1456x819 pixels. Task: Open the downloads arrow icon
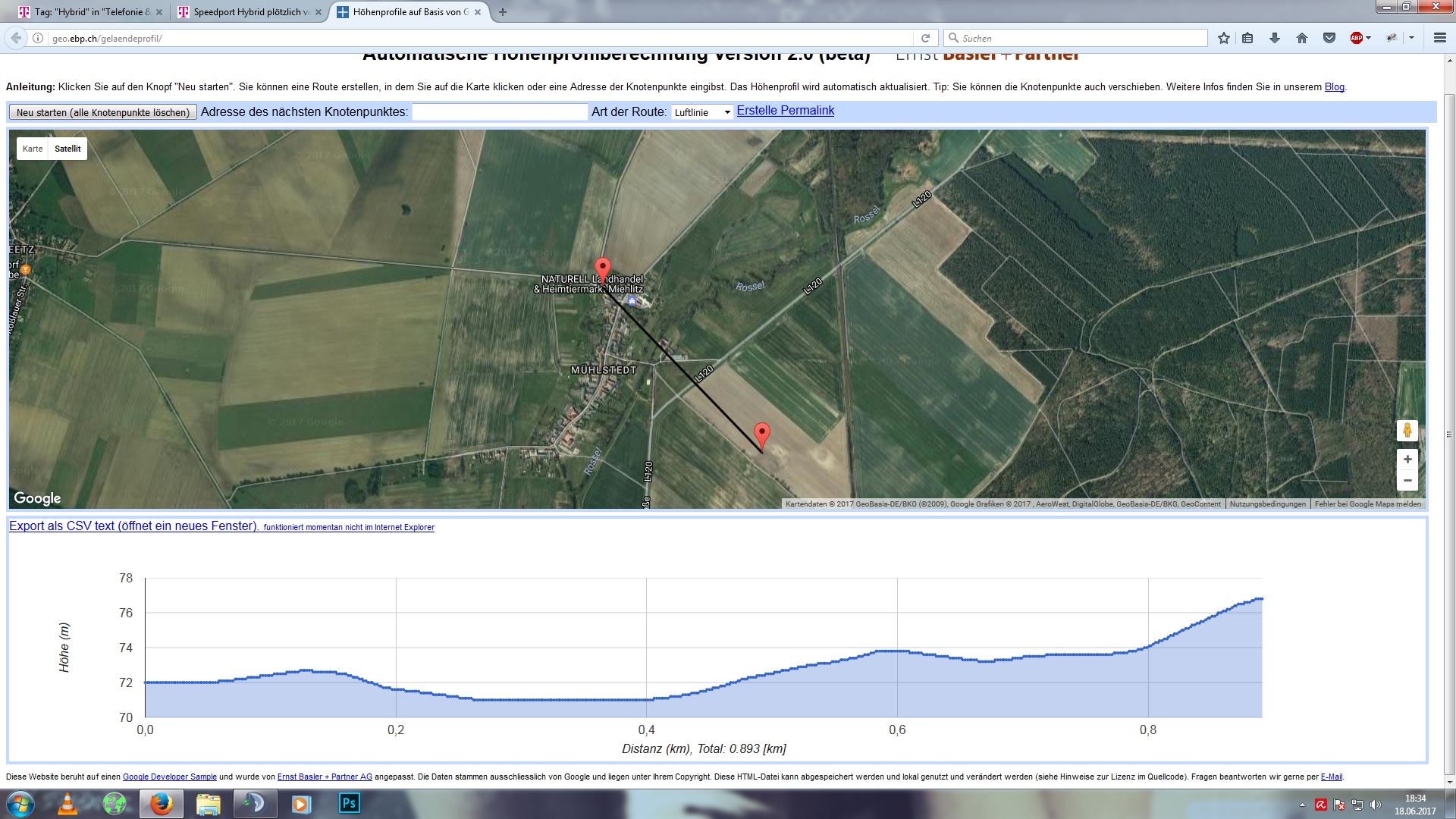click(1275, 38)
